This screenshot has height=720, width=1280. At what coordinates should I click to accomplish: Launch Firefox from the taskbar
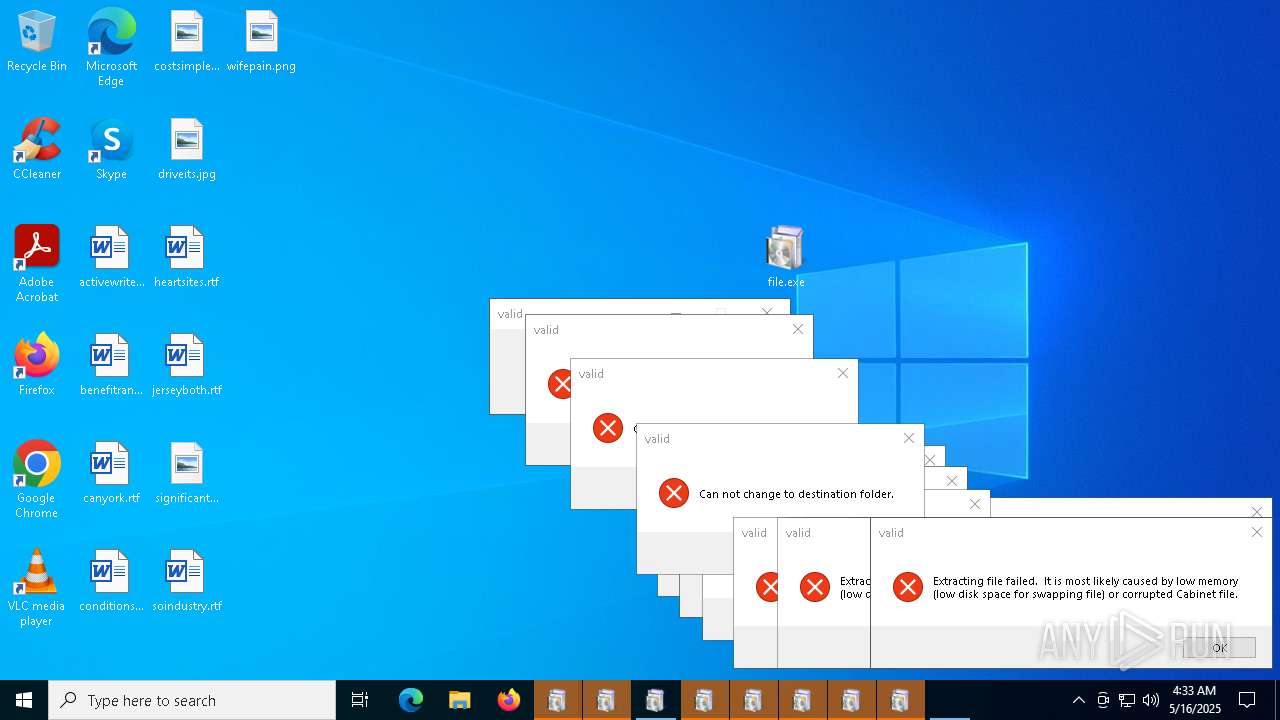point(508,700)
